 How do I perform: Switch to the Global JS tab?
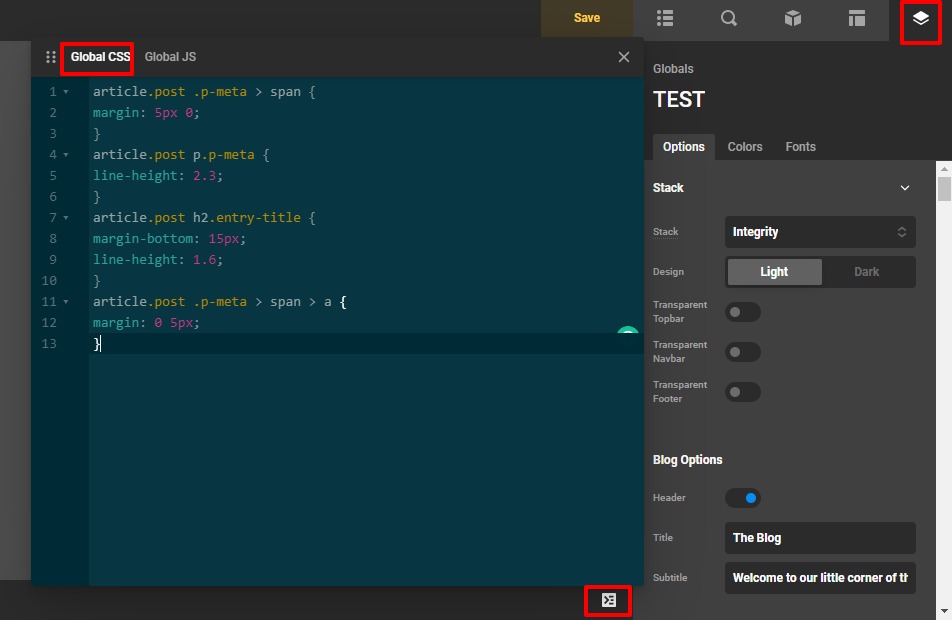(x=170, y=57)
